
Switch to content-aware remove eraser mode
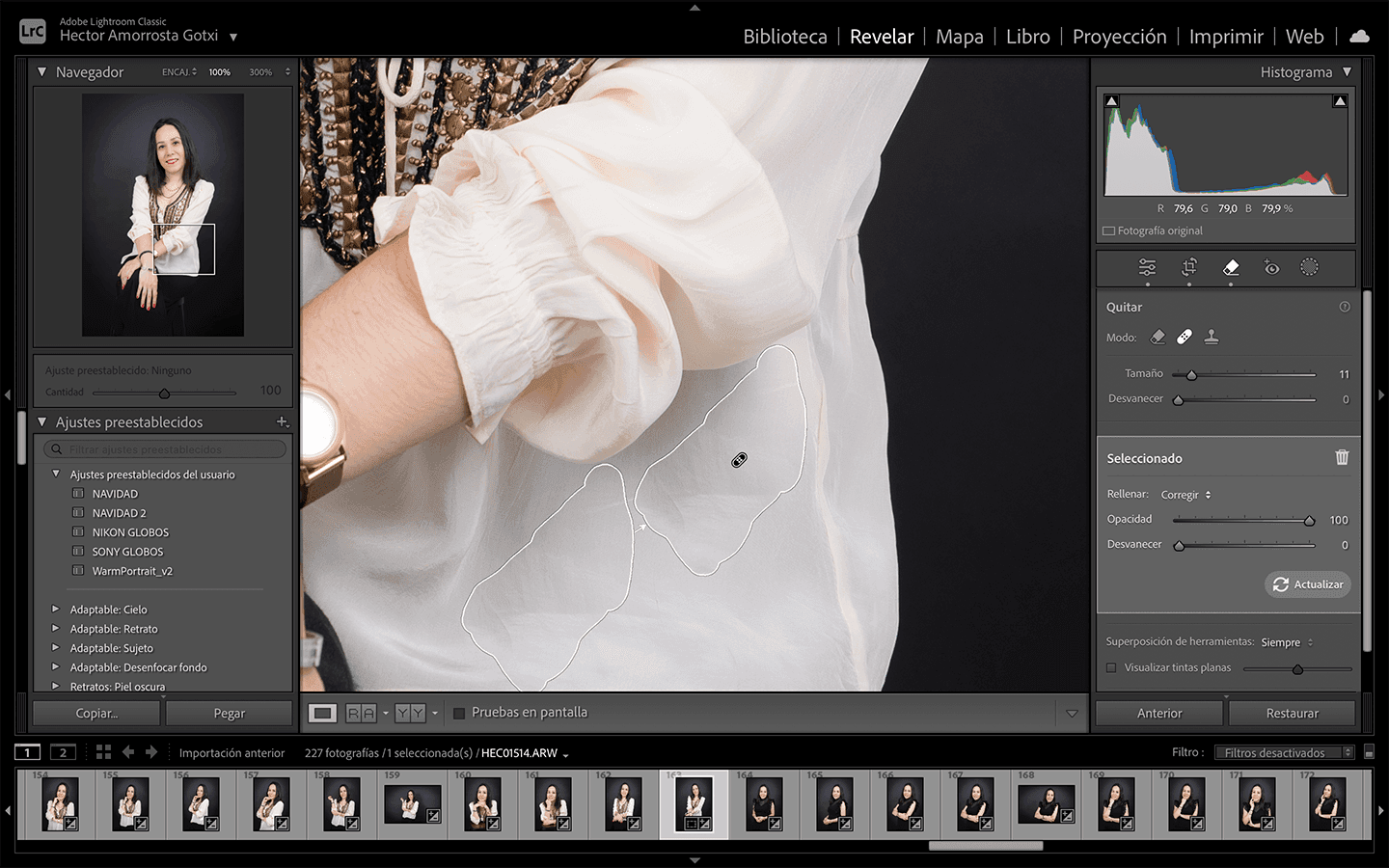[x=1158, y=337]
